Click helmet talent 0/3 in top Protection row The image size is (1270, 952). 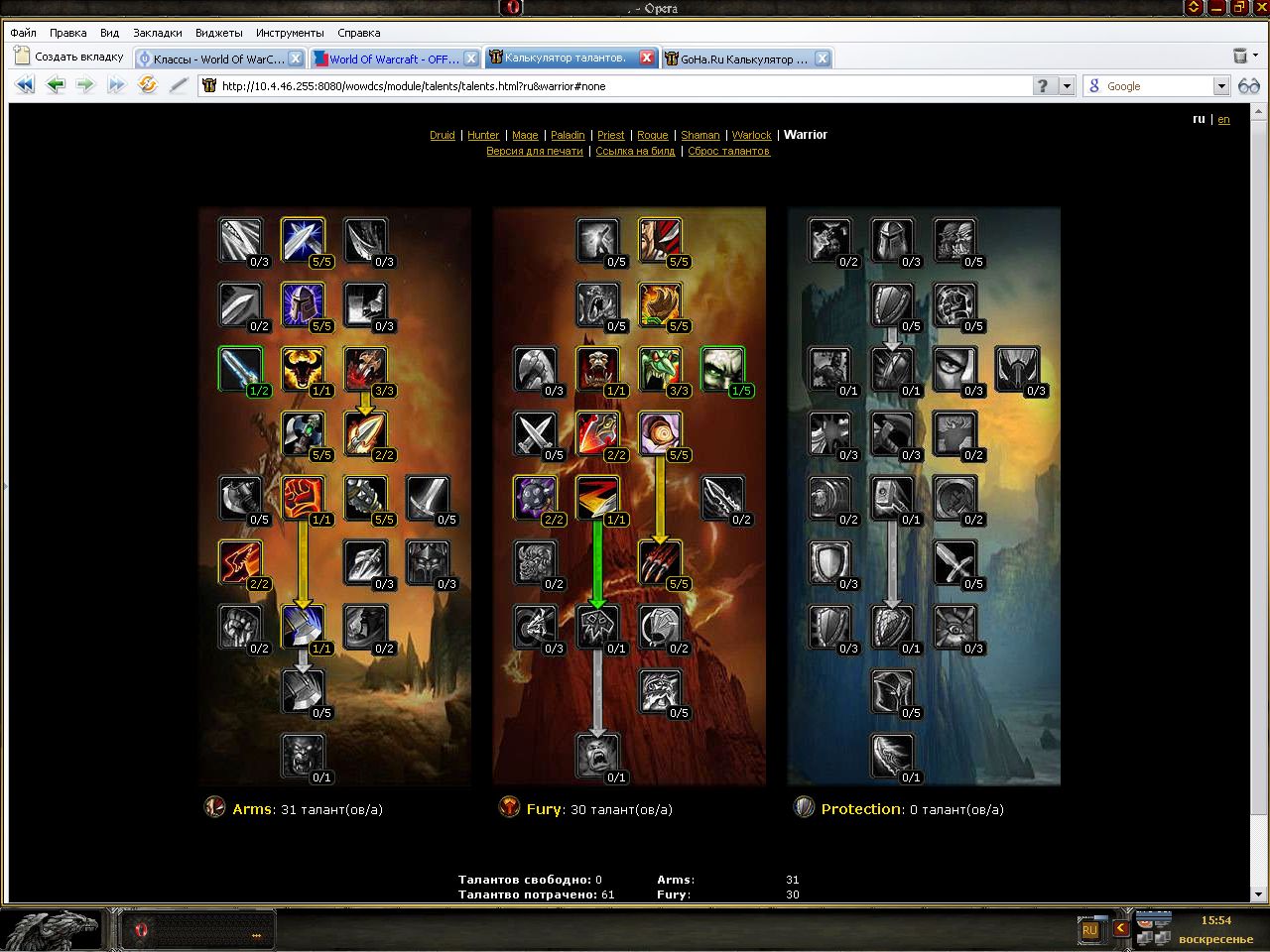pyautogui.click(x=892, y=241)
